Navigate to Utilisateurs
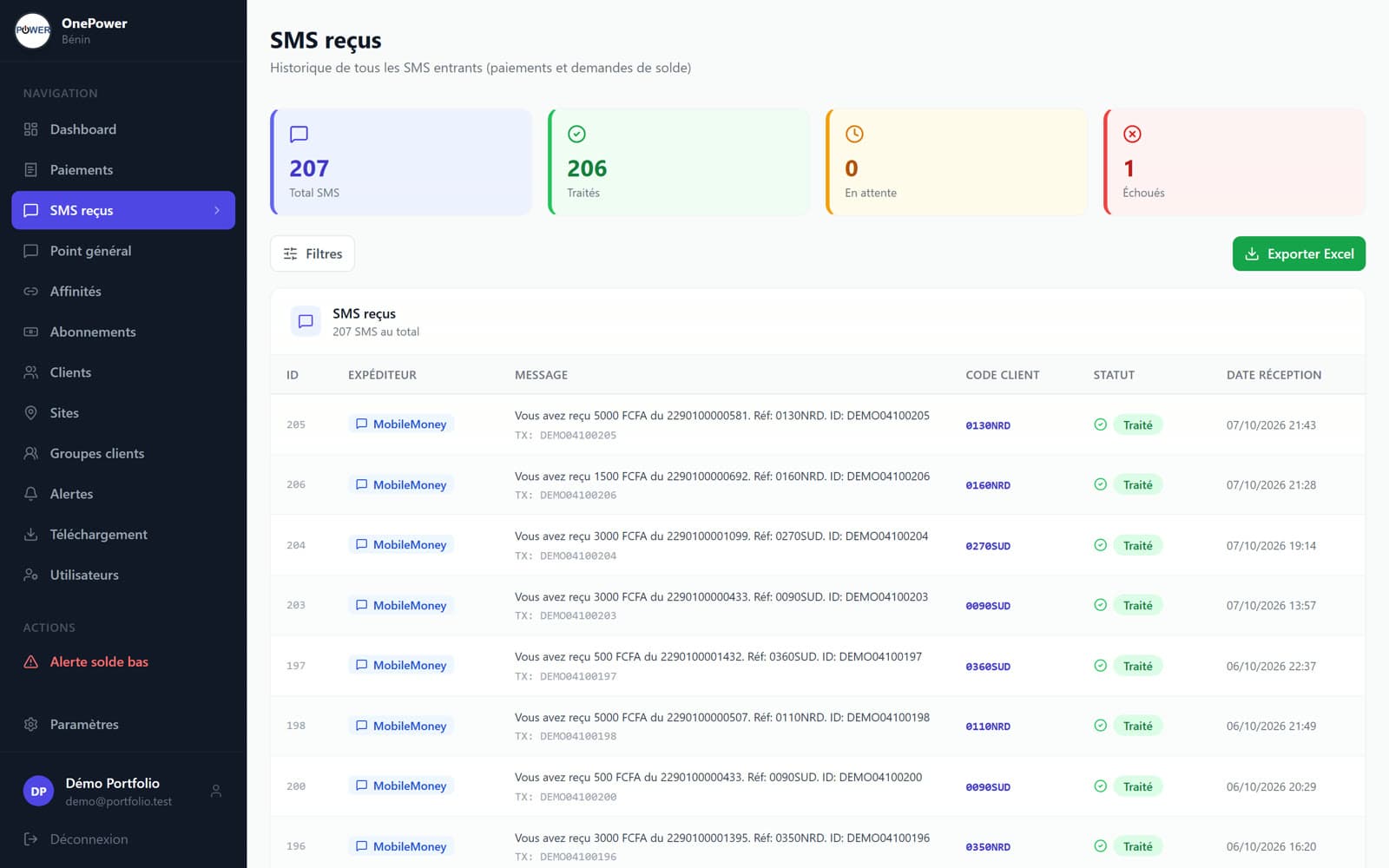1389x868 pixels. [123, 575]
